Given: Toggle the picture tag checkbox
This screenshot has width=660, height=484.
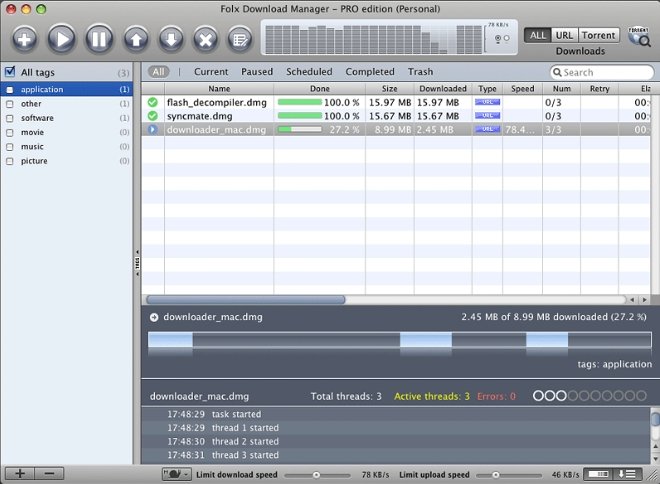Looking at the screenshot, I should (10, 161).
